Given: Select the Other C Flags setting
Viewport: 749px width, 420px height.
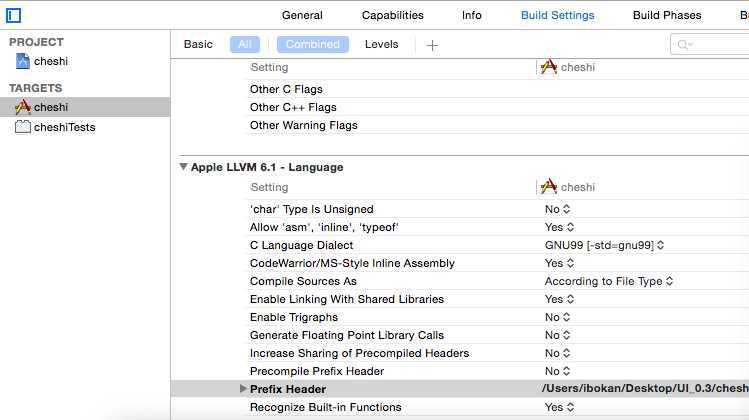Looking at the screenshot, I should (x=286, y=89).
